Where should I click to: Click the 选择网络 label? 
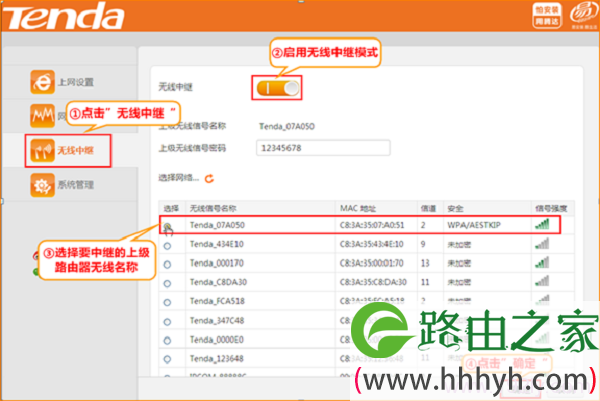179,178
